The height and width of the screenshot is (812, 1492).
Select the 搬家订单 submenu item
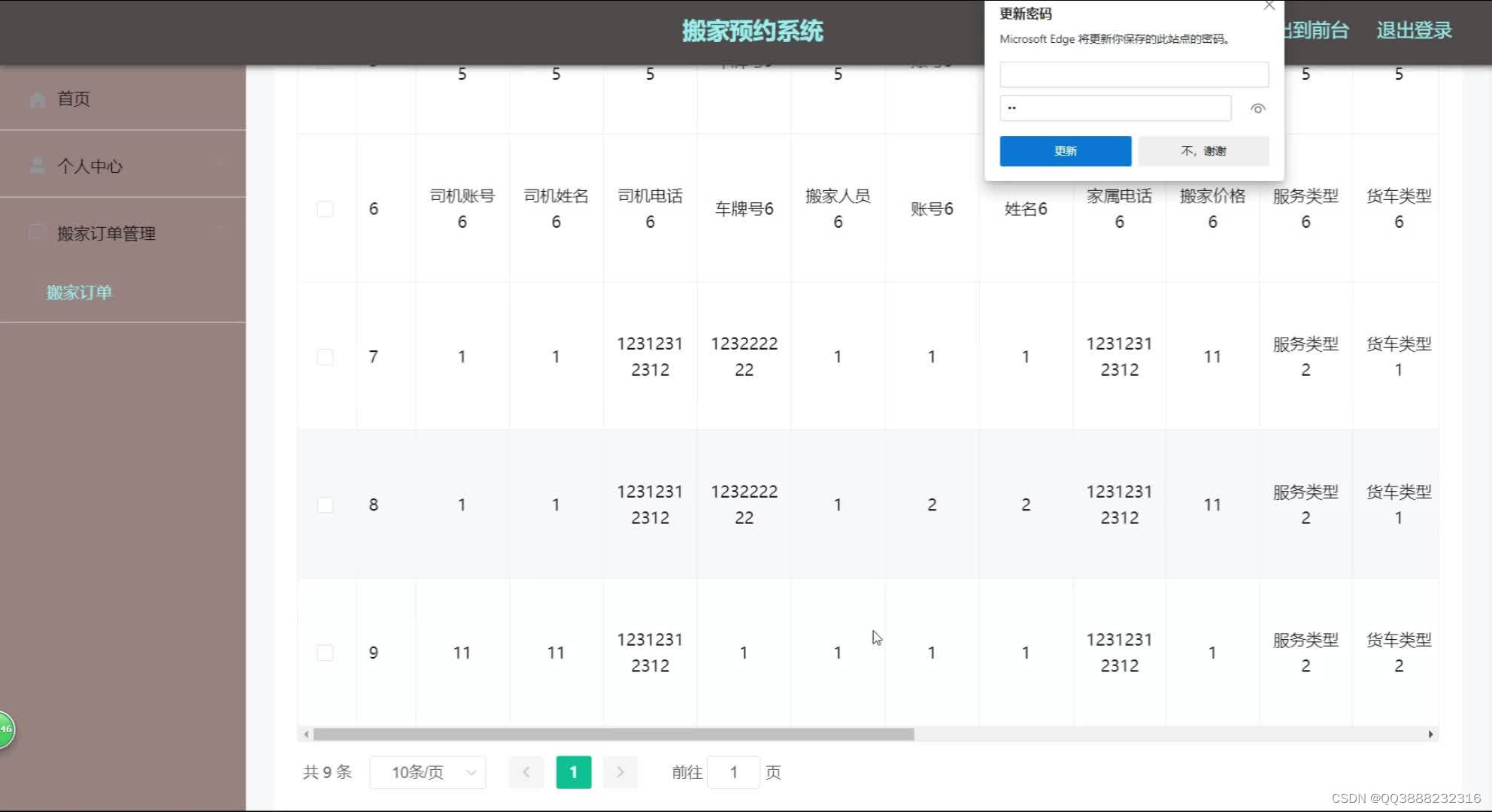pyautogui.click(x=79, y=292)
